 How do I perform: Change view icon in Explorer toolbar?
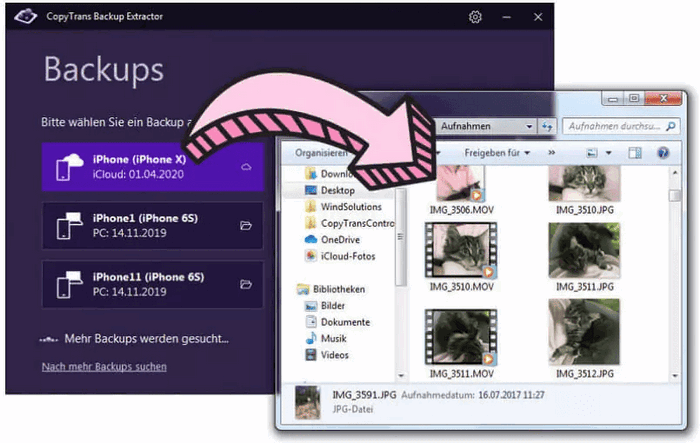coord(592,153)
